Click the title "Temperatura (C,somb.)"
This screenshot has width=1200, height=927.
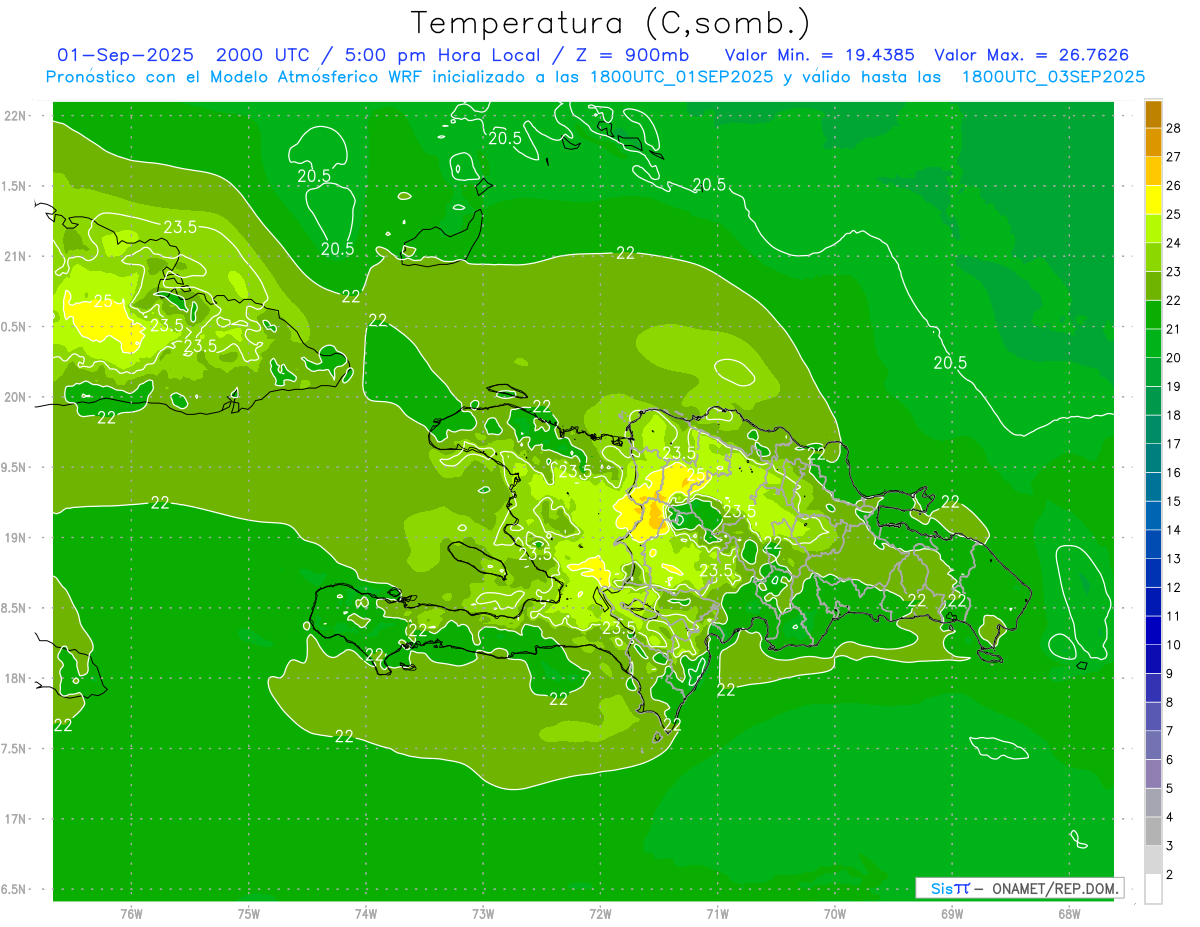pyautogui.click(x=609, y=23)
